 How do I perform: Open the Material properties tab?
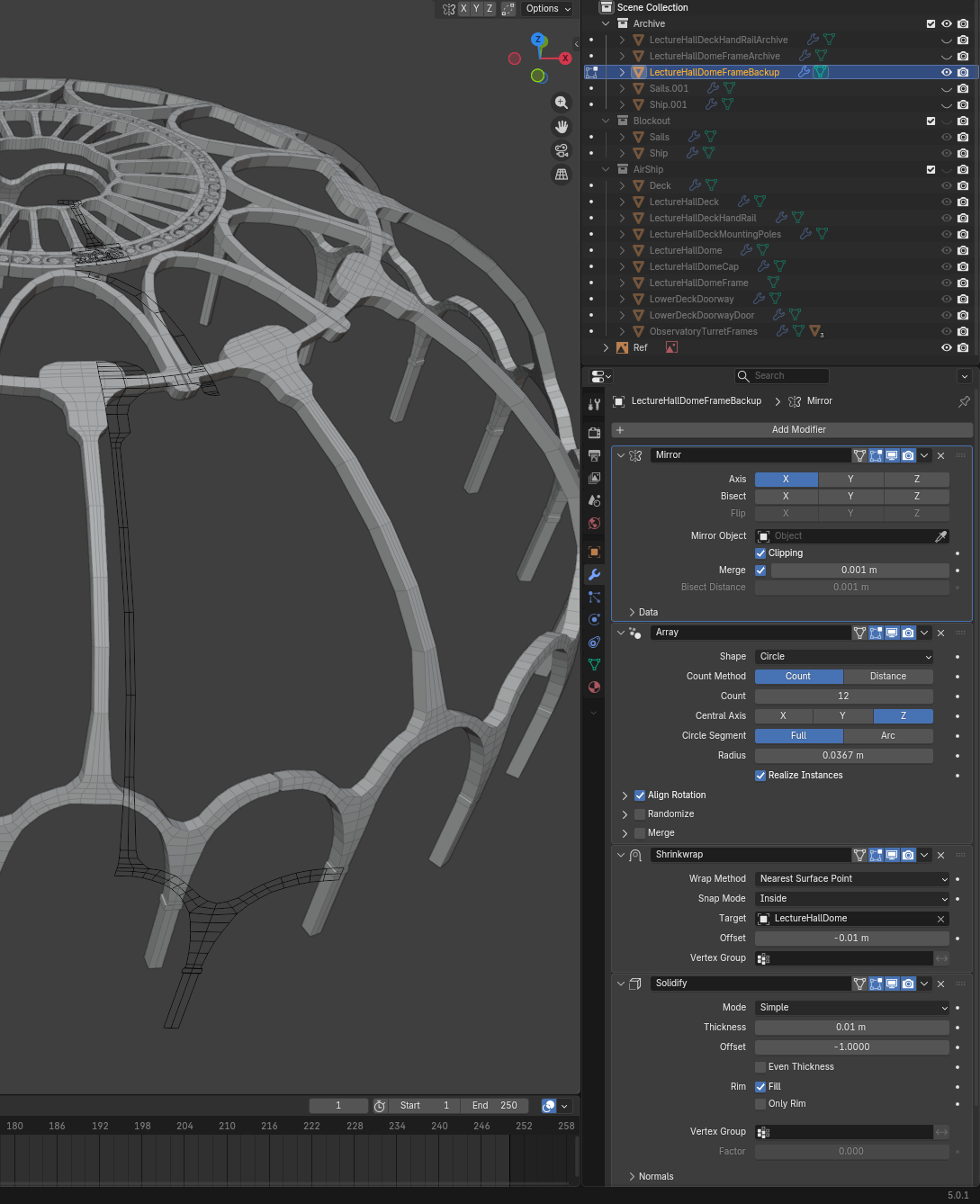pos(594,687)
